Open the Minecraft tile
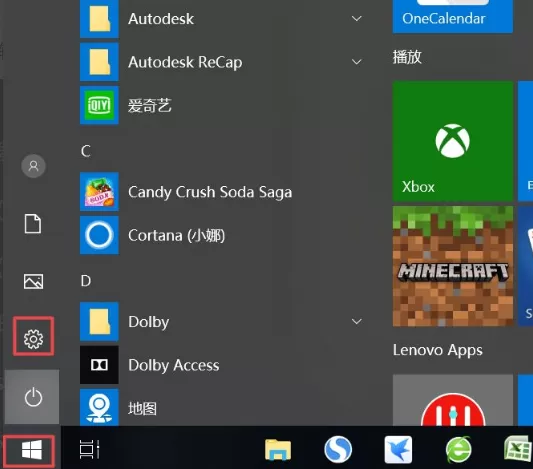The height and width of the screenshot is (469, 533). point(453,266)
